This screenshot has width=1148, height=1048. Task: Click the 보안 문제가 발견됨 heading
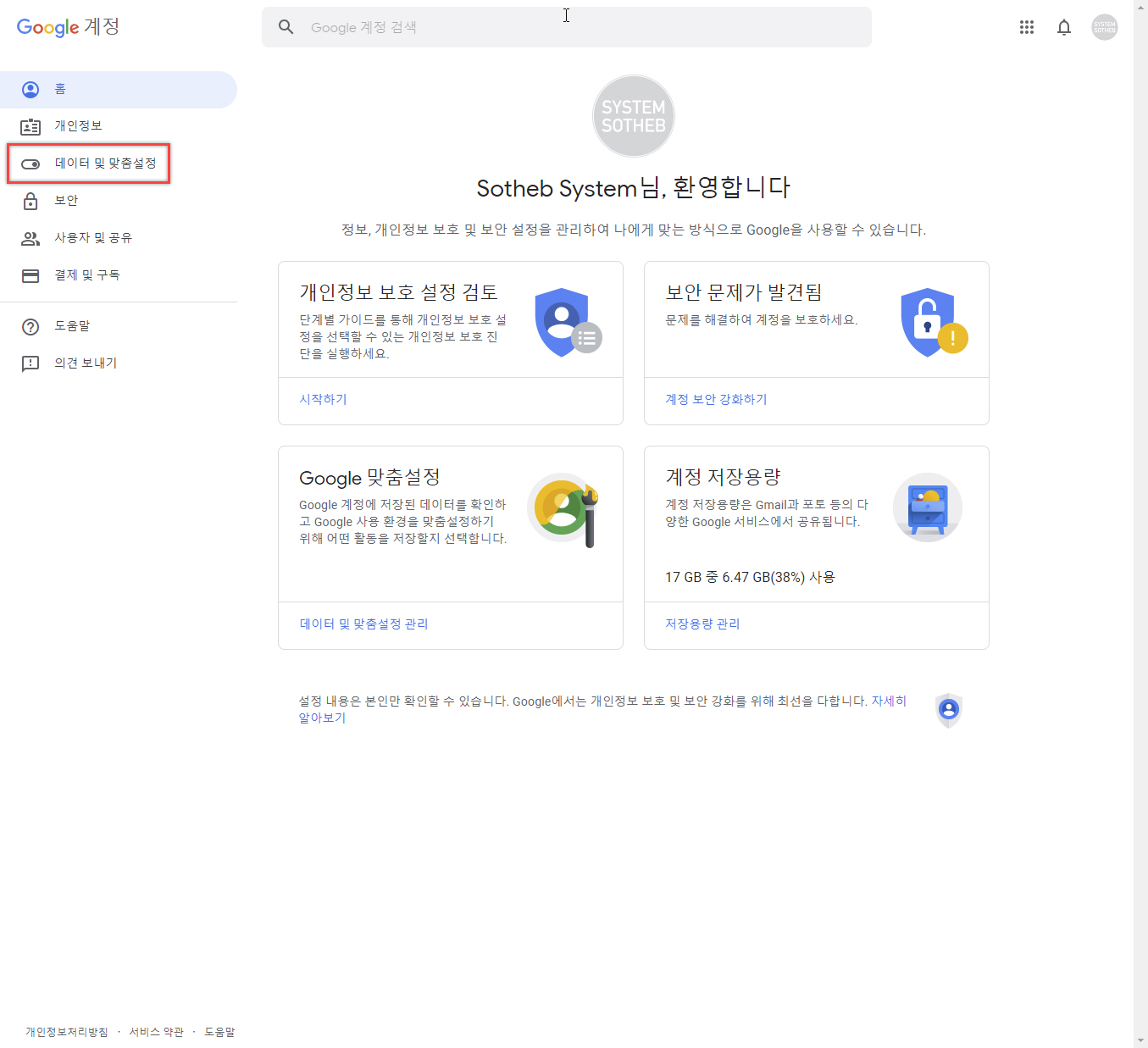pos(744,292)
